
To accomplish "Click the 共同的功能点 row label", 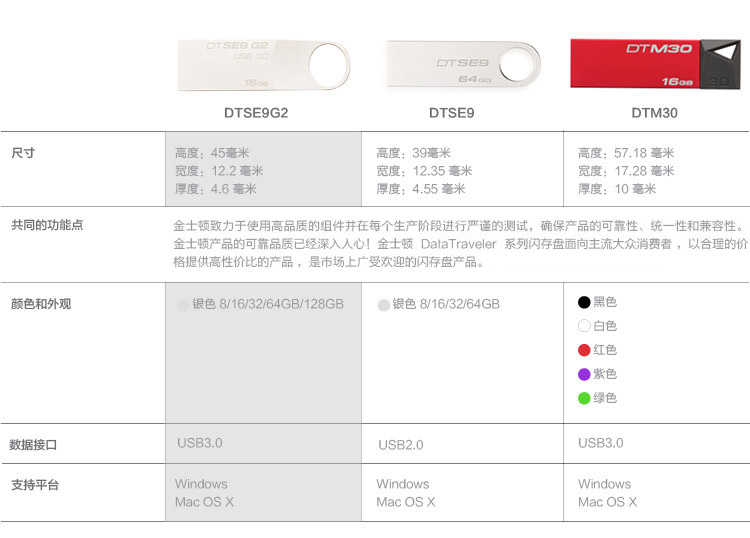I will (47, 225).
